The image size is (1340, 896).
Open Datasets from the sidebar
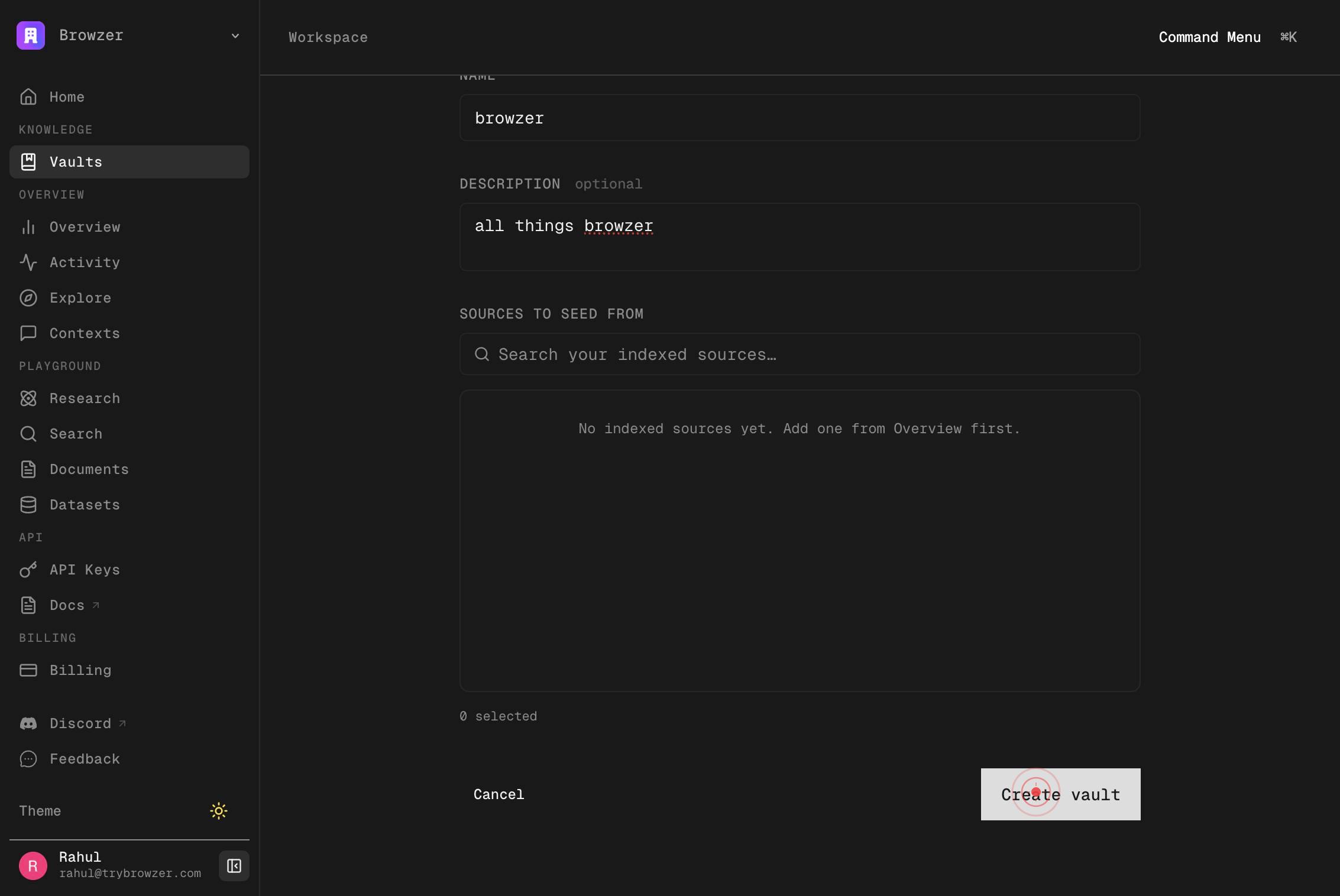click(x=130, y=505)
